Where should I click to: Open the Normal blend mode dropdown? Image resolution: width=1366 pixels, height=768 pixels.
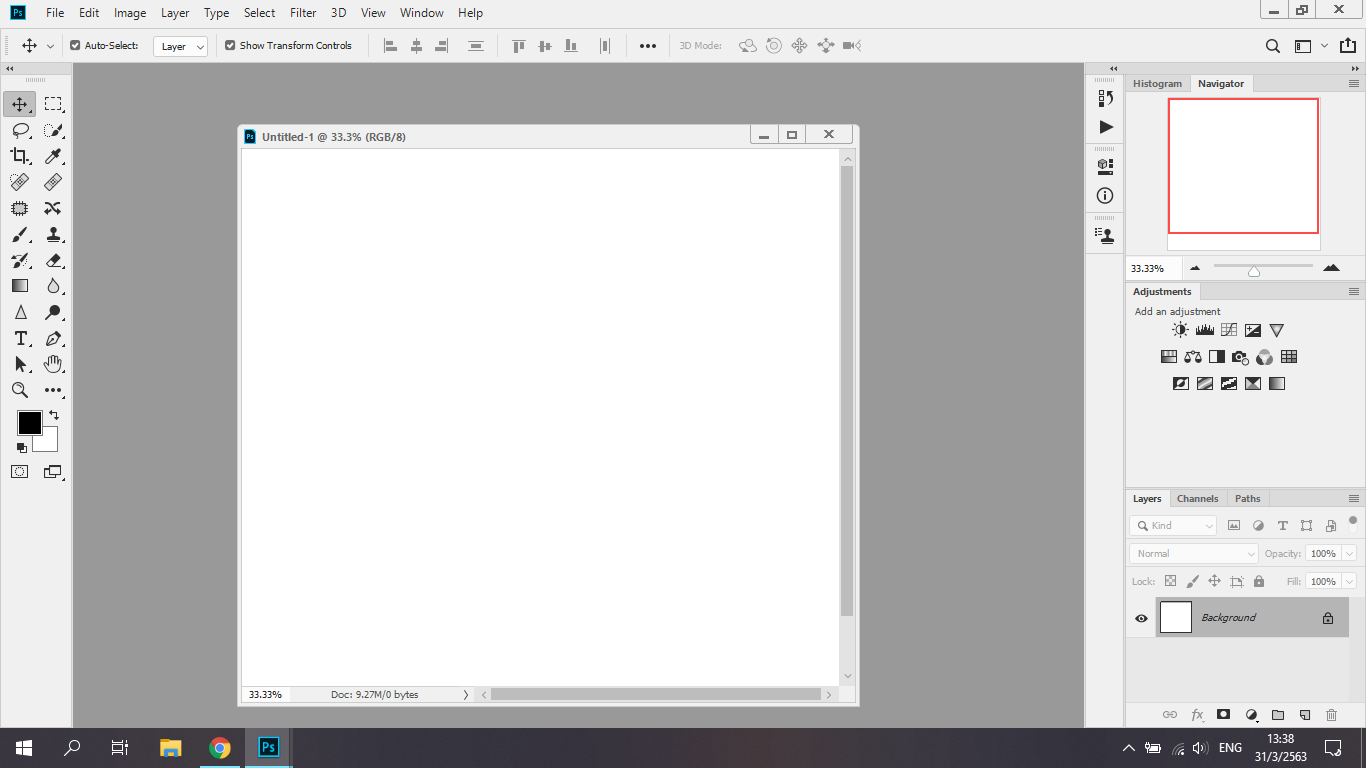(x=1194, y=553)
